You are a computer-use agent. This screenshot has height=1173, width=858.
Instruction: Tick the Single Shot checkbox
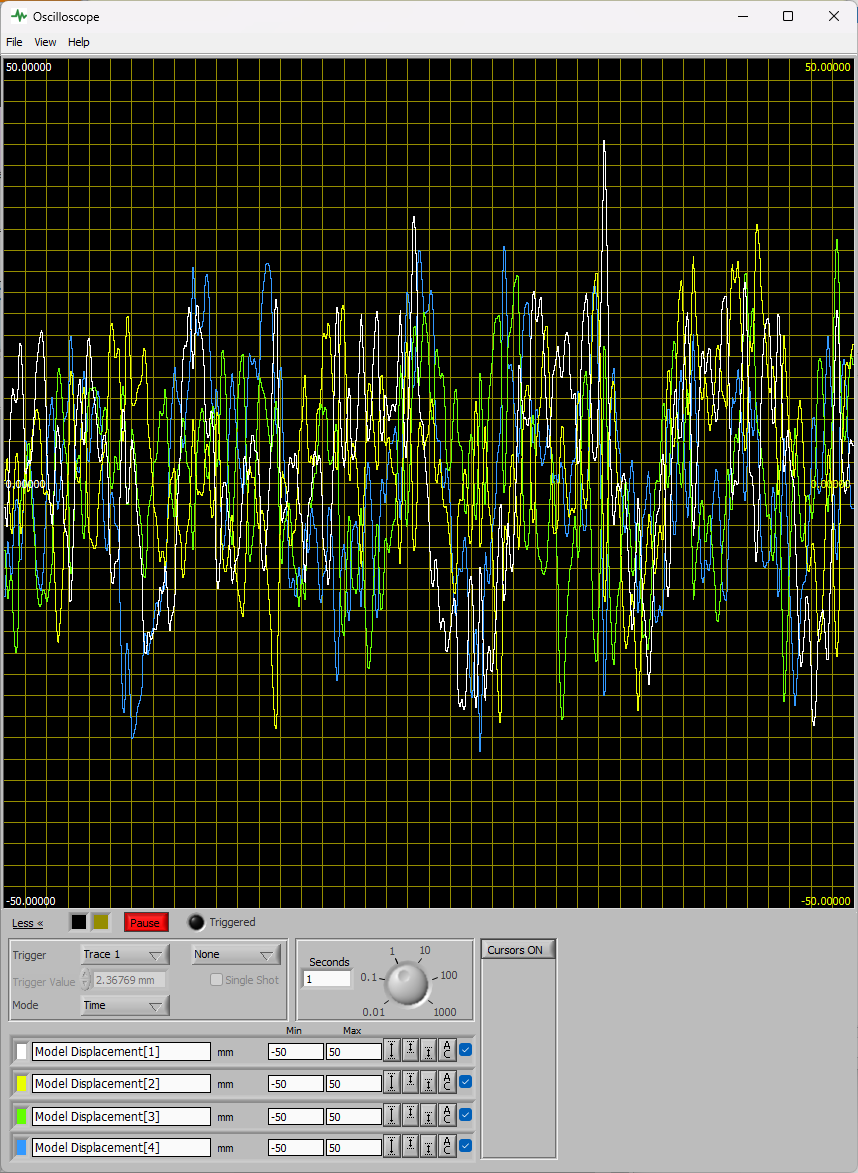pos(216,979)
